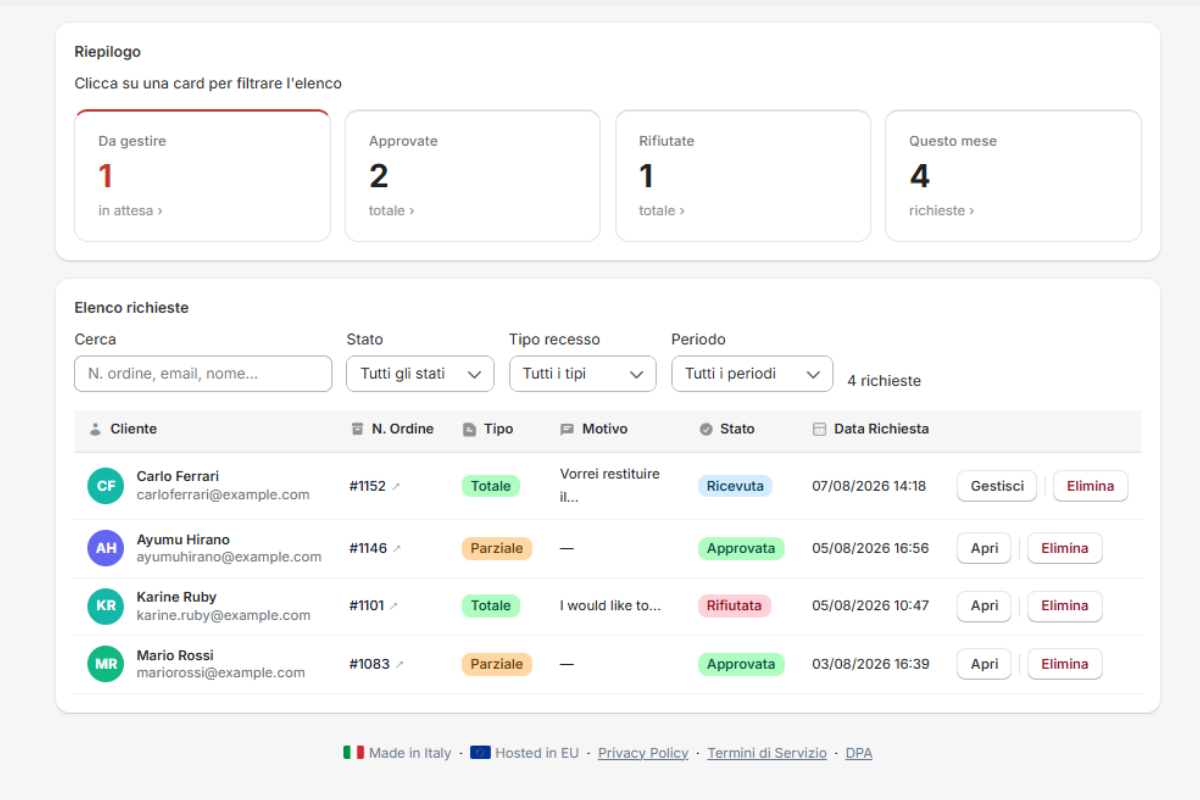Click Ayumu Hirano's 'Parziale' type badge
The height and width of the screenshot is (800, 1200).
pyautogui.click(x=497, y=548)
